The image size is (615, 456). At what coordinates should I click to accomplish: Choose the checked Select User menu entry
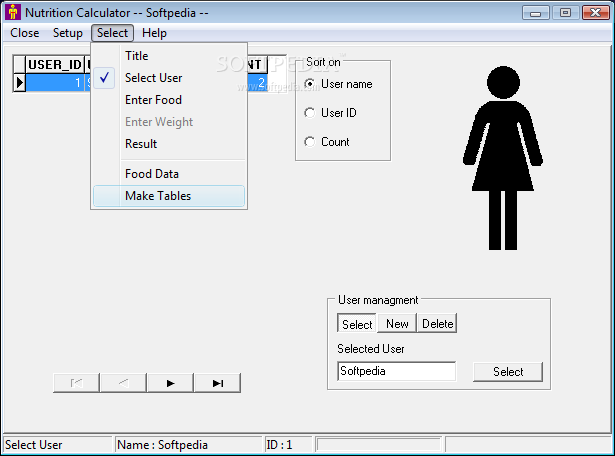169,78
